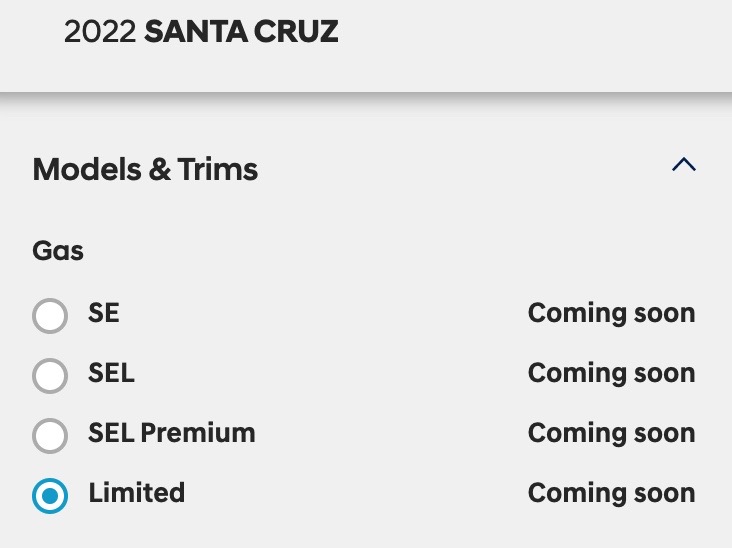This screenshot has height=548, width=732.
Task: Choose the SEL trim radio button
Action: click(50, 376)
